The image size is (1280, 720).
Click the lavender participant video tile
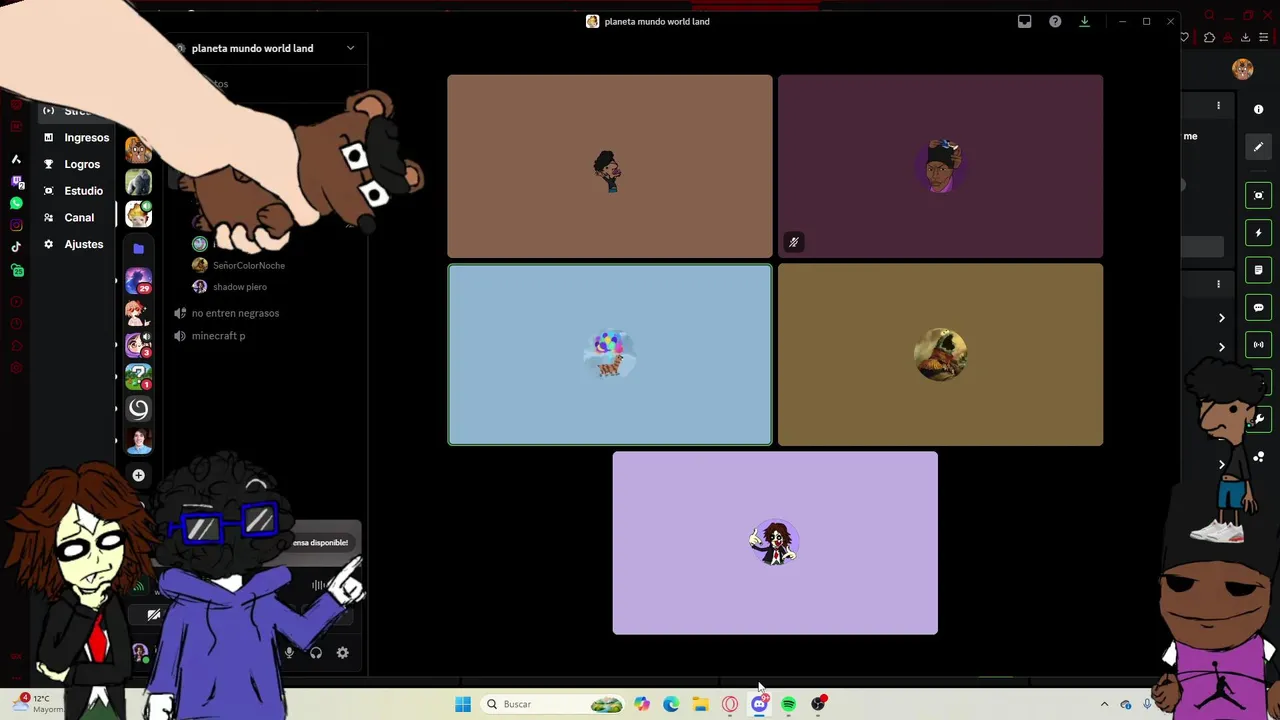click(x=775, y=543)
